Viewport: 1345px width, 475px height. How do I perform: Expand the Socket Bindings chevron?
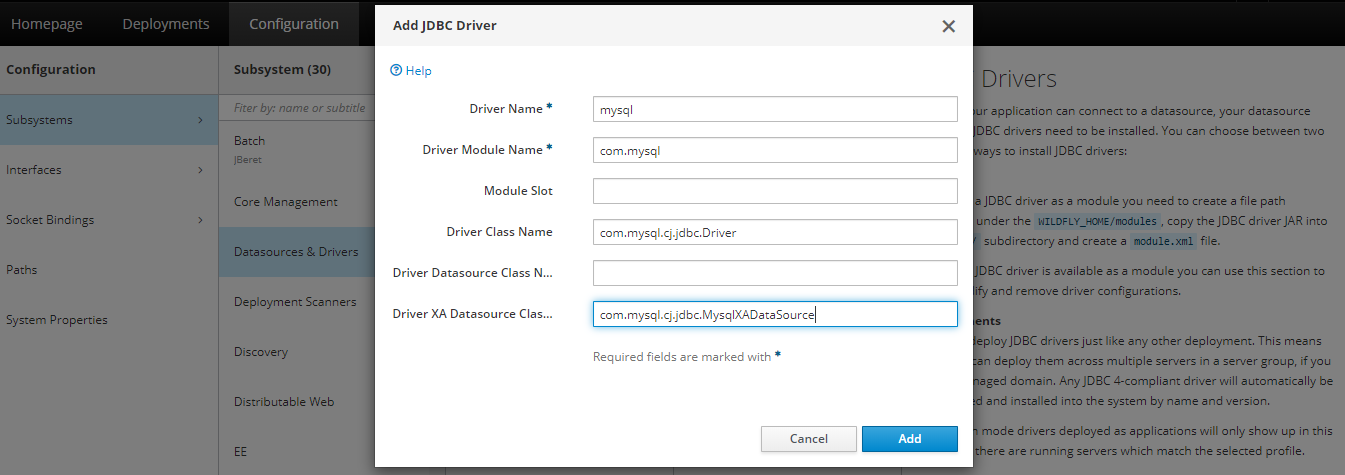(200, 220)
